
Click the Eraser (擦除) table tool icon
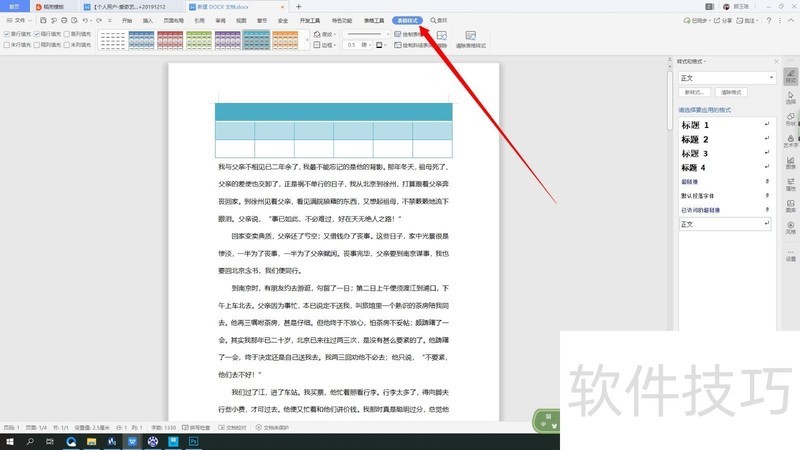tap(442, 36)
